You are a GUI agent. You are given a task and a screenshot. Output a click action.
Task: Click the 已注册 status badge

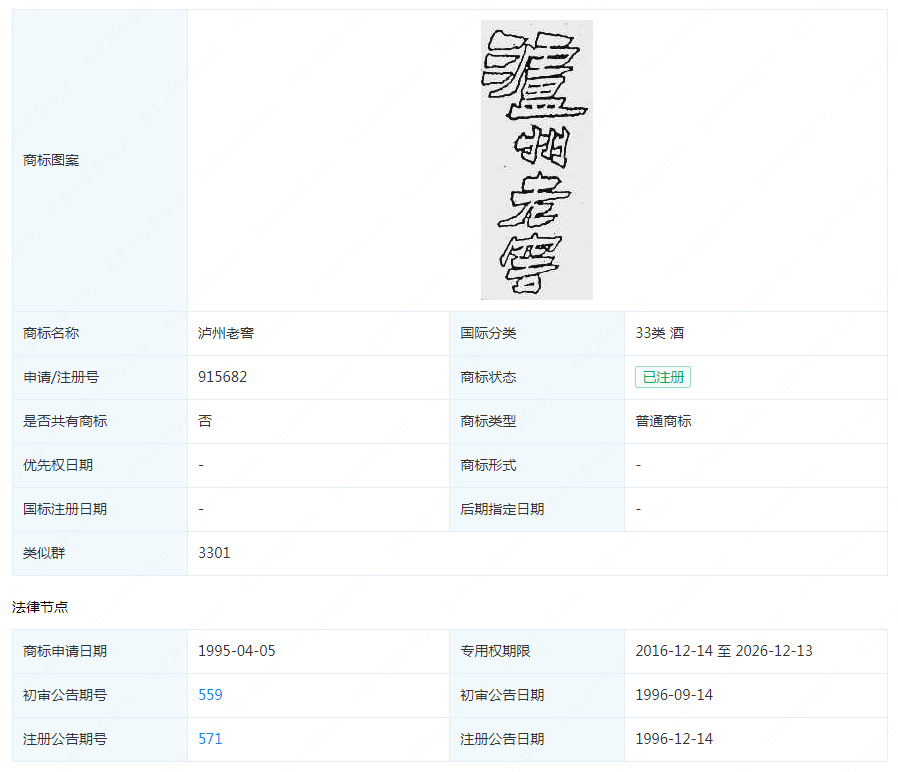pos(663,377)
